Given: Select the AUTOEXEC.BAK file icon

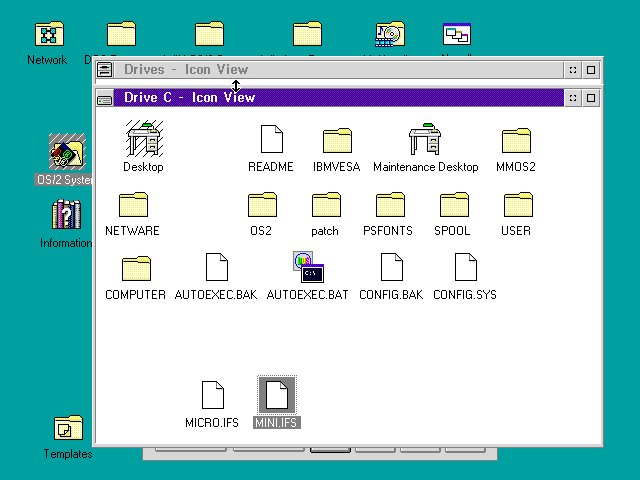Looking at the screenshot, I should (x=217, y=267).
